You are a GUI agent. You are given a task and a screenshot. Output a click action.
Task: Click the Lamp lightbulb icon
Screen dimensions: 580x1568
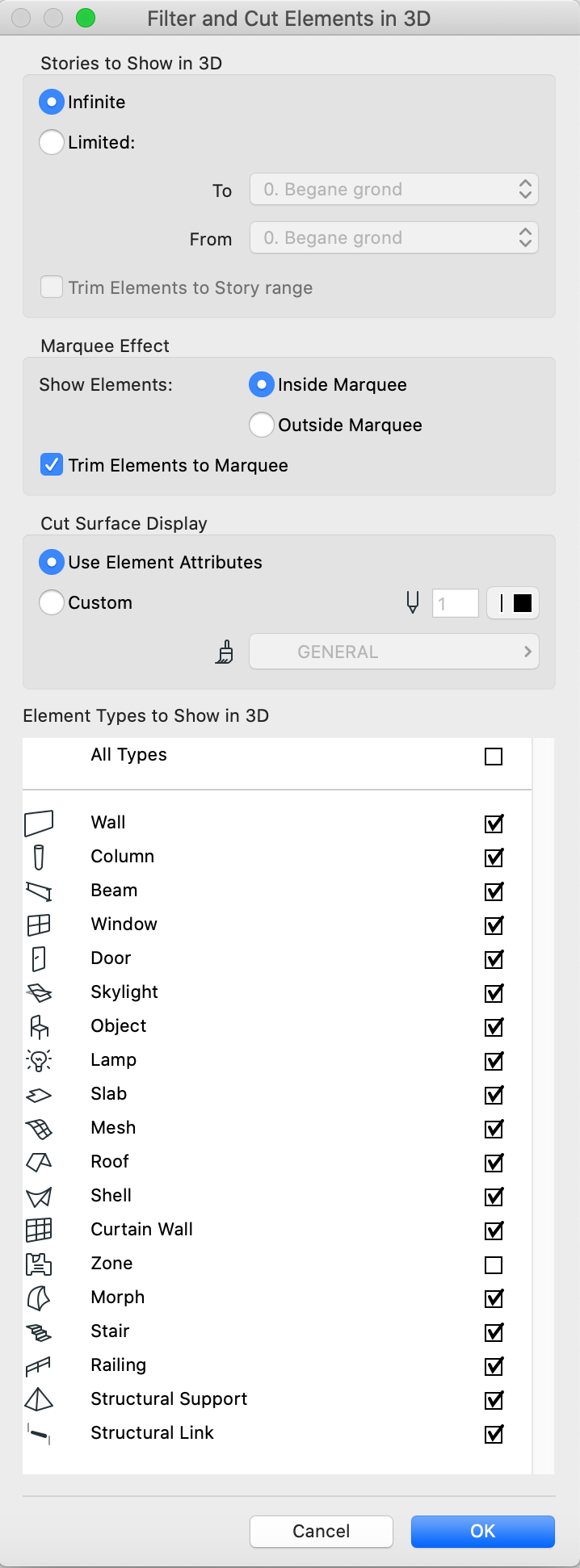pyautogui.click(x=39, y=1060)
